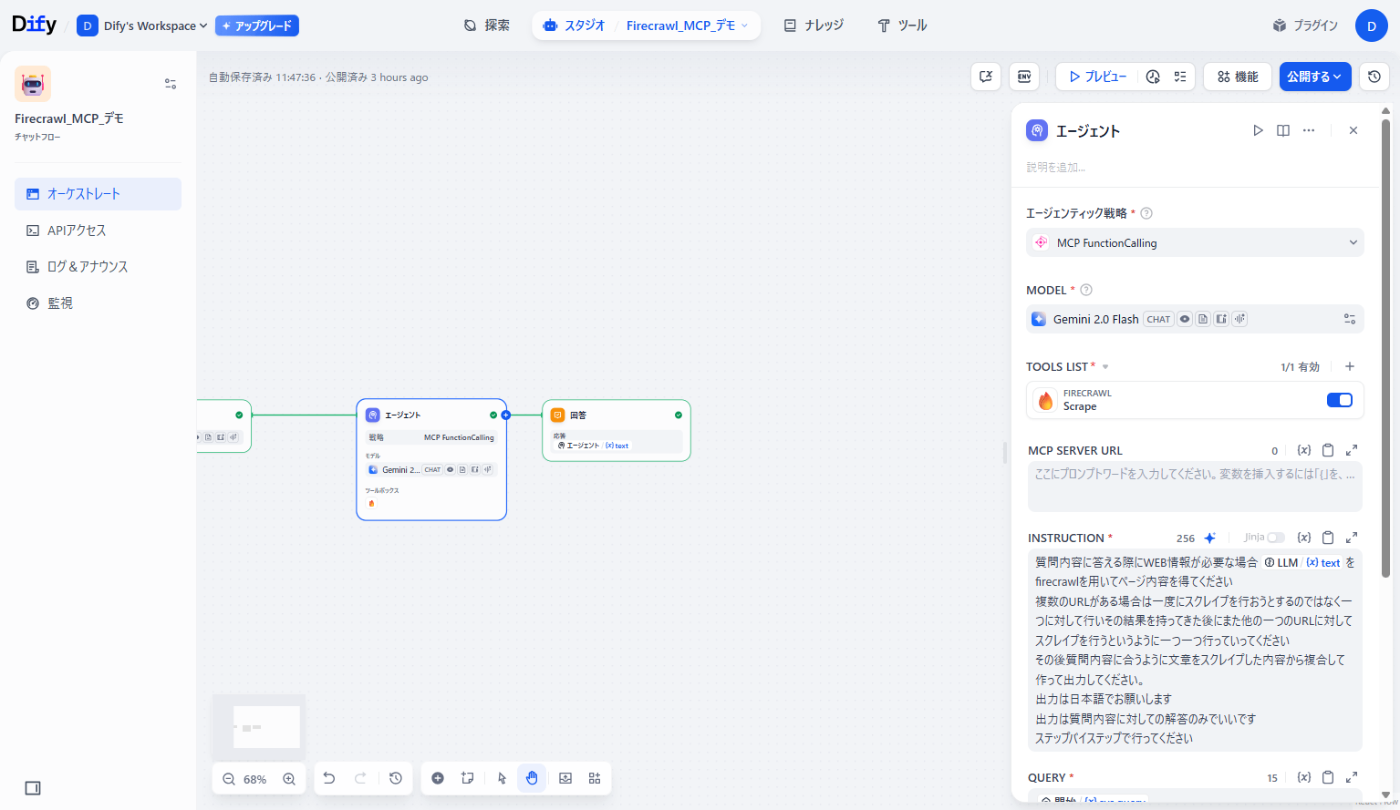This screenshot has width=1400, height=810.
Task: Toggle the Firecrawl Scrape tool switch
Action: pyautogui.click(x=1339, y=400)
